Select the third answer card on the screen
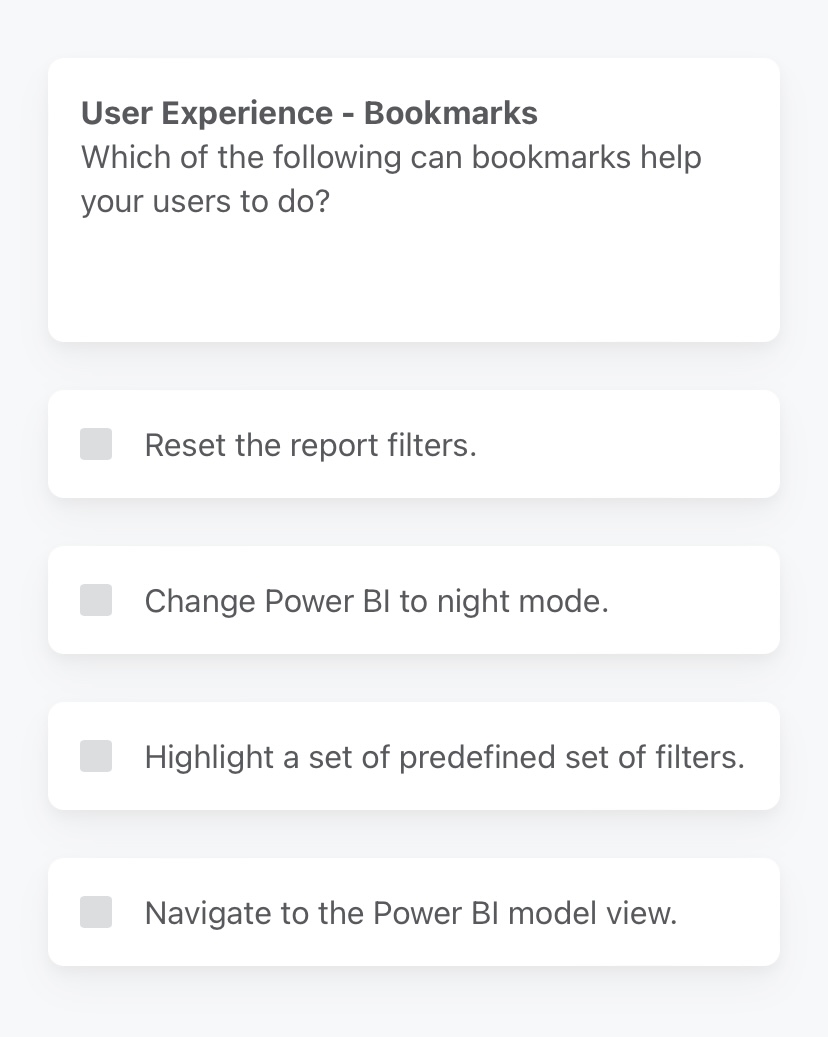Screen dimensions: 828x1037 [413, 756]
